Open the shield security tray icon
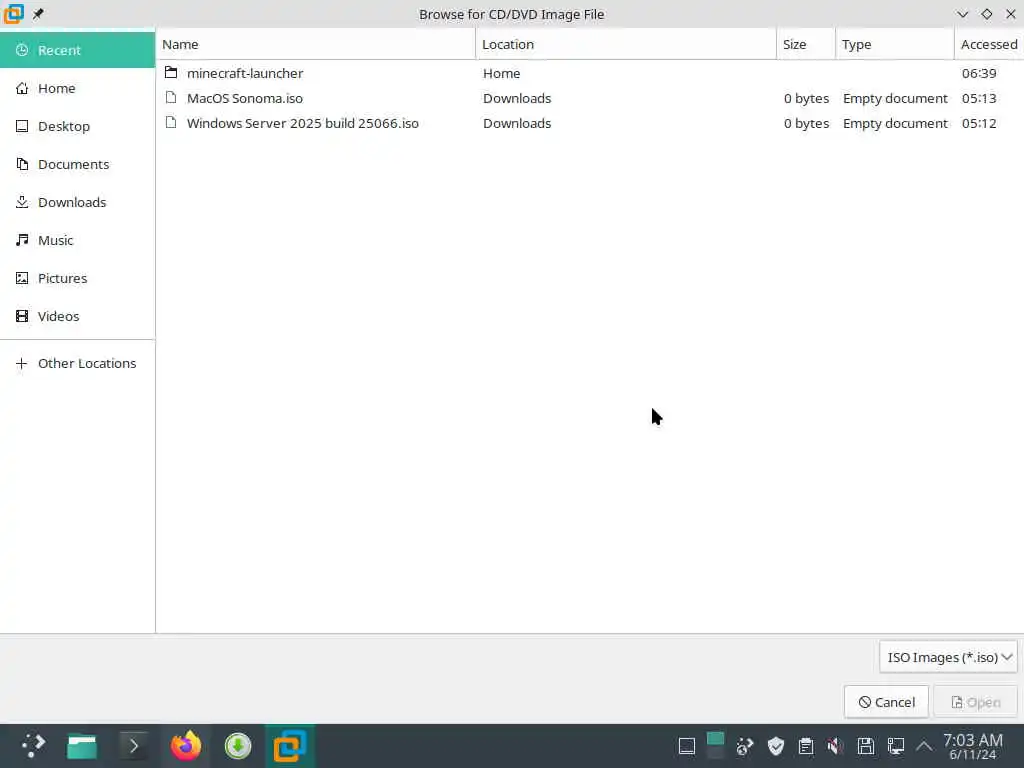The image size is (1024, 768). pyautogui.click(x=776, y=746)
